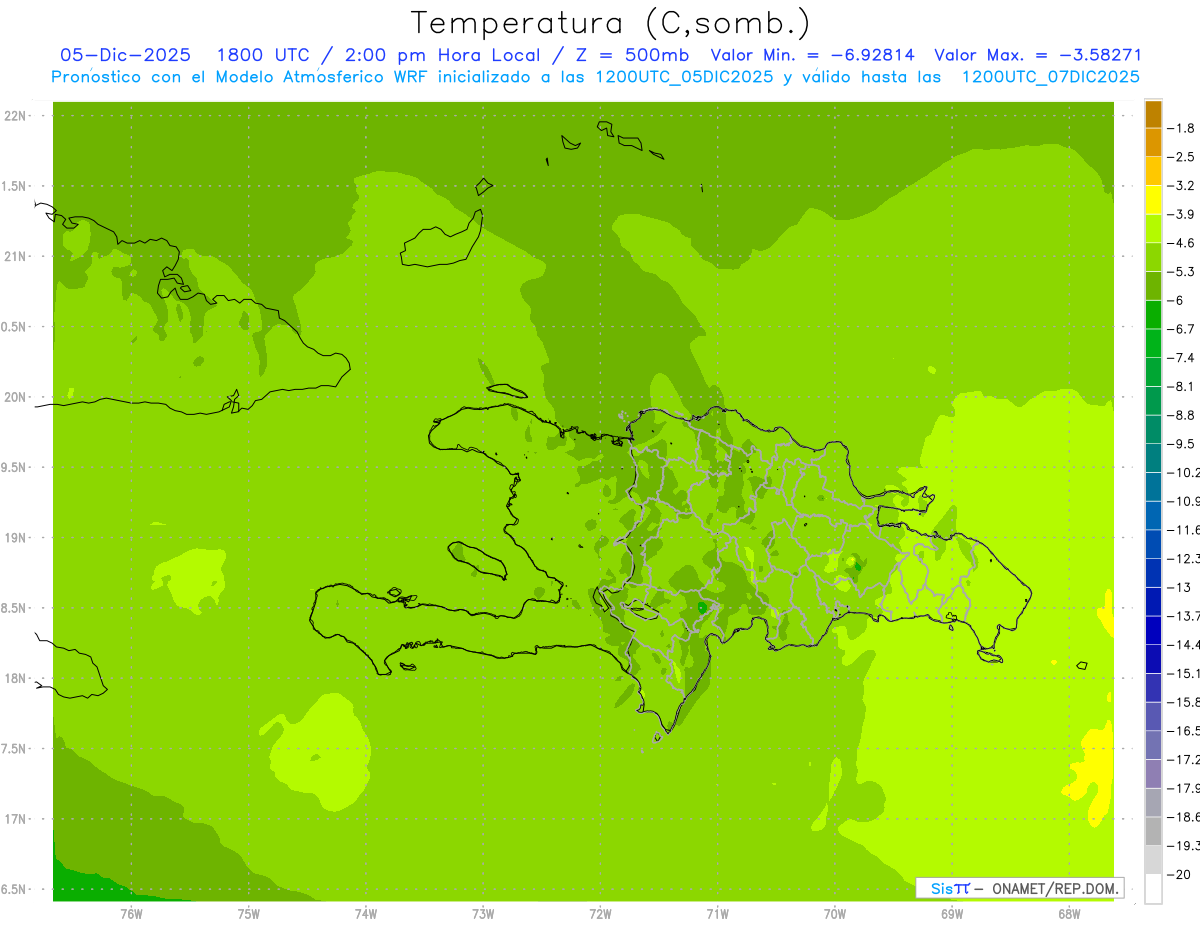Click the "18N" latitude label
Screen dimensions: 1200x927
(x=16, y=678)
